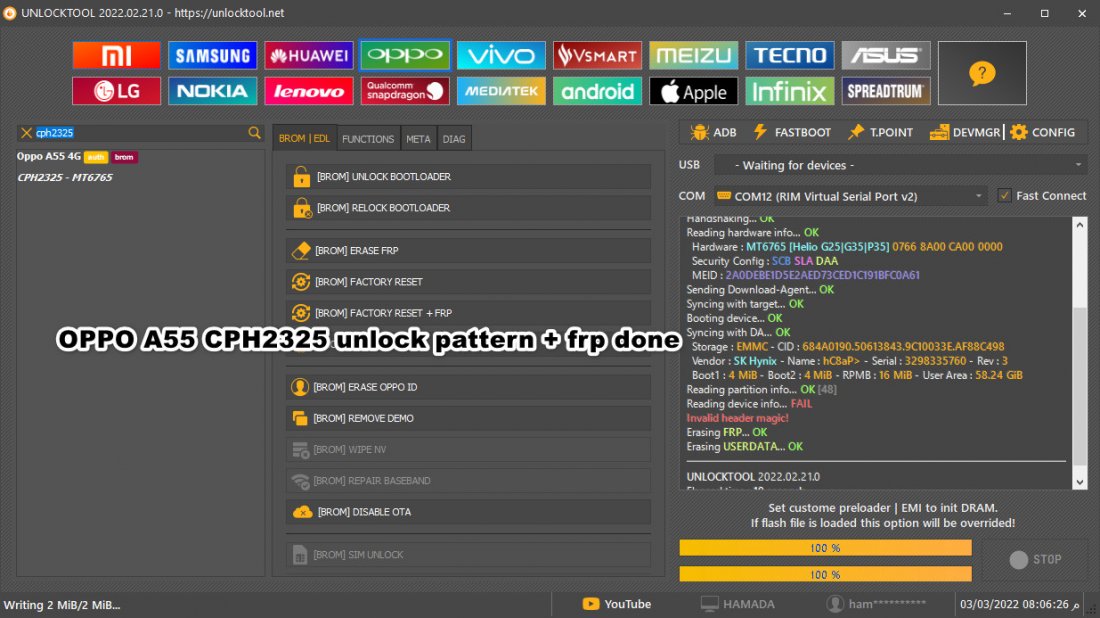
Task: Click log scrollbar up arrow
Action: 1080,225
